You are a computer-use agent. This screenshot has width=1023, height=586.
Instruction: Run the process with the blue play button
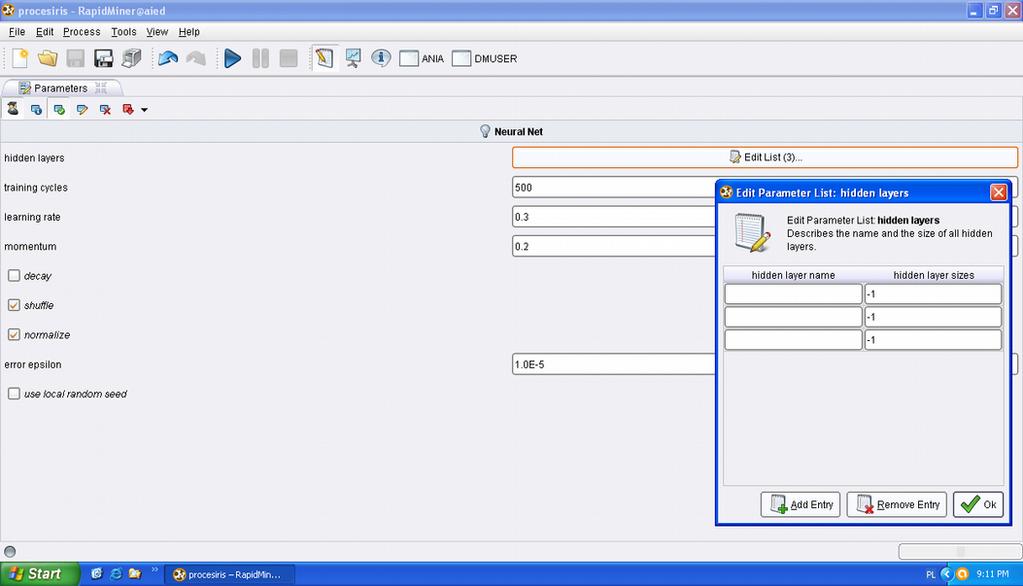coord(232,59)
